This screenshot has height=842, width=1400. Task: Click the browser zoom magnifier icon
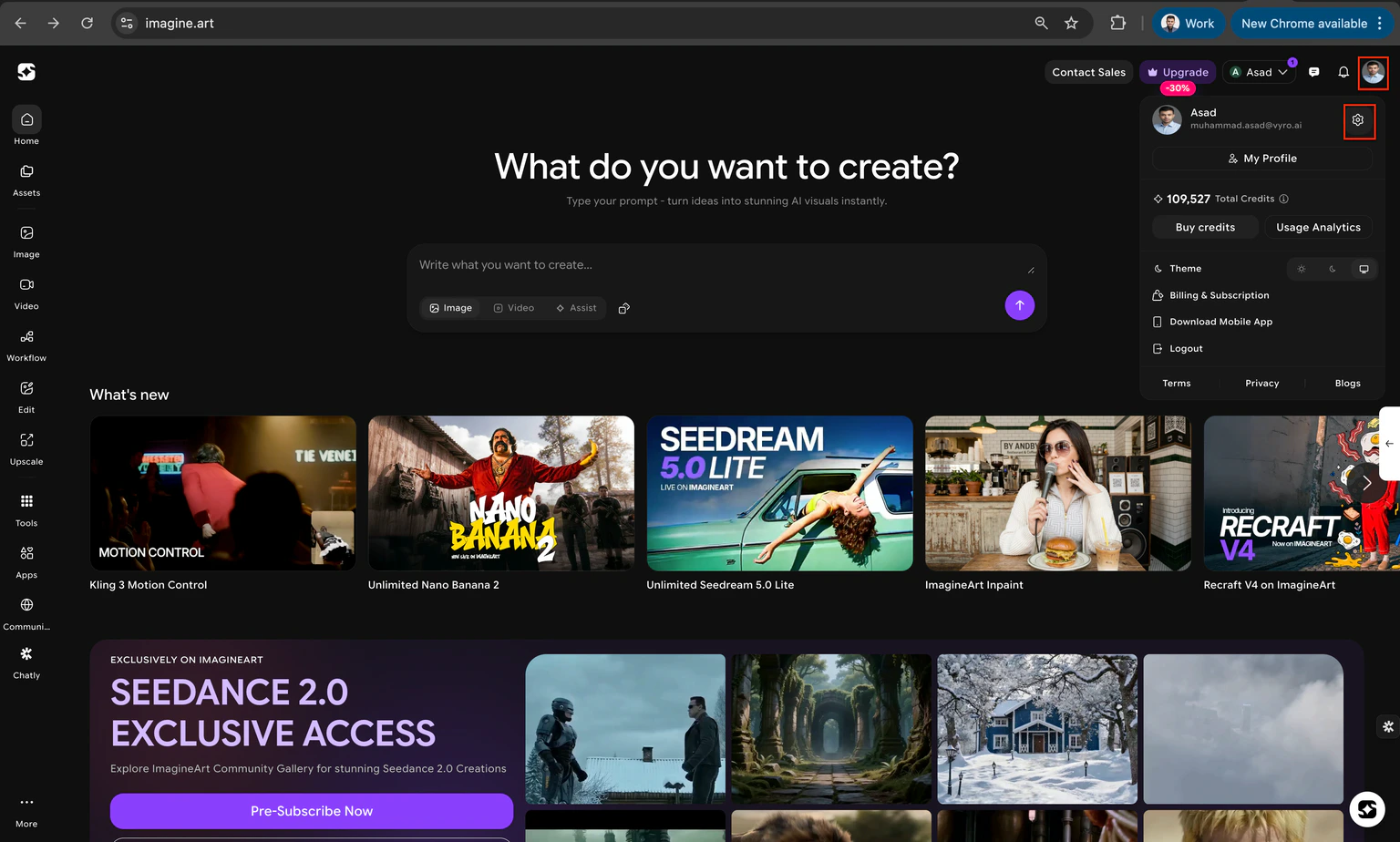pyautogui.click(x=1041, y=23)
